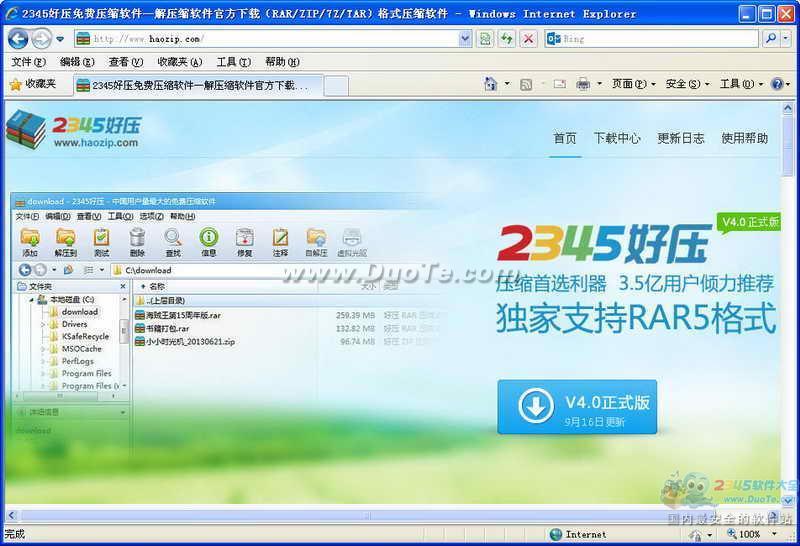The image size is (800, 546).
Task: Click the 测试 icon in HaoZip preview
Action: (102, 242)
